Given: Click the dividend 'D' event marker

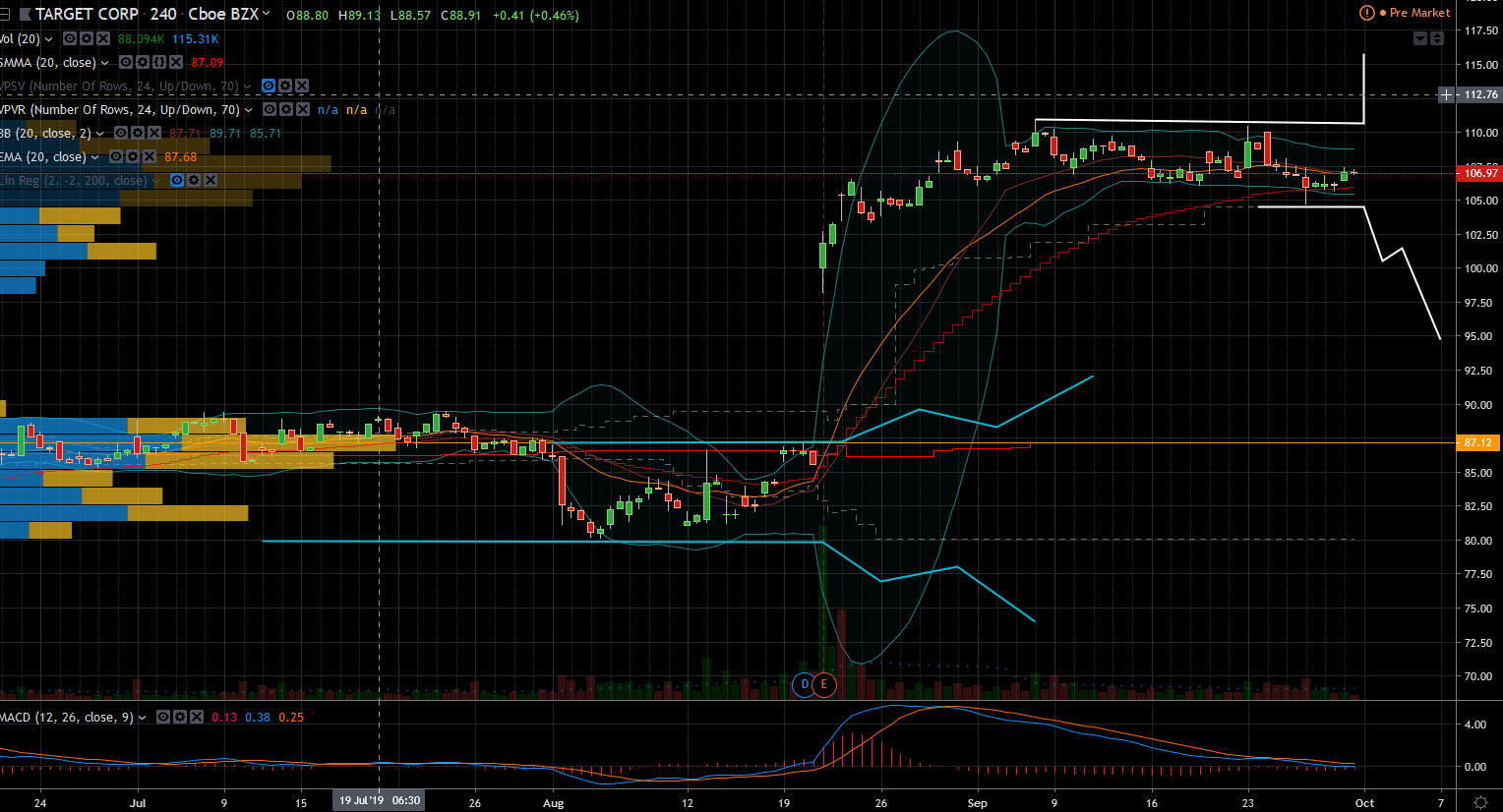Looking at the screenshot, I should [805, 684].
